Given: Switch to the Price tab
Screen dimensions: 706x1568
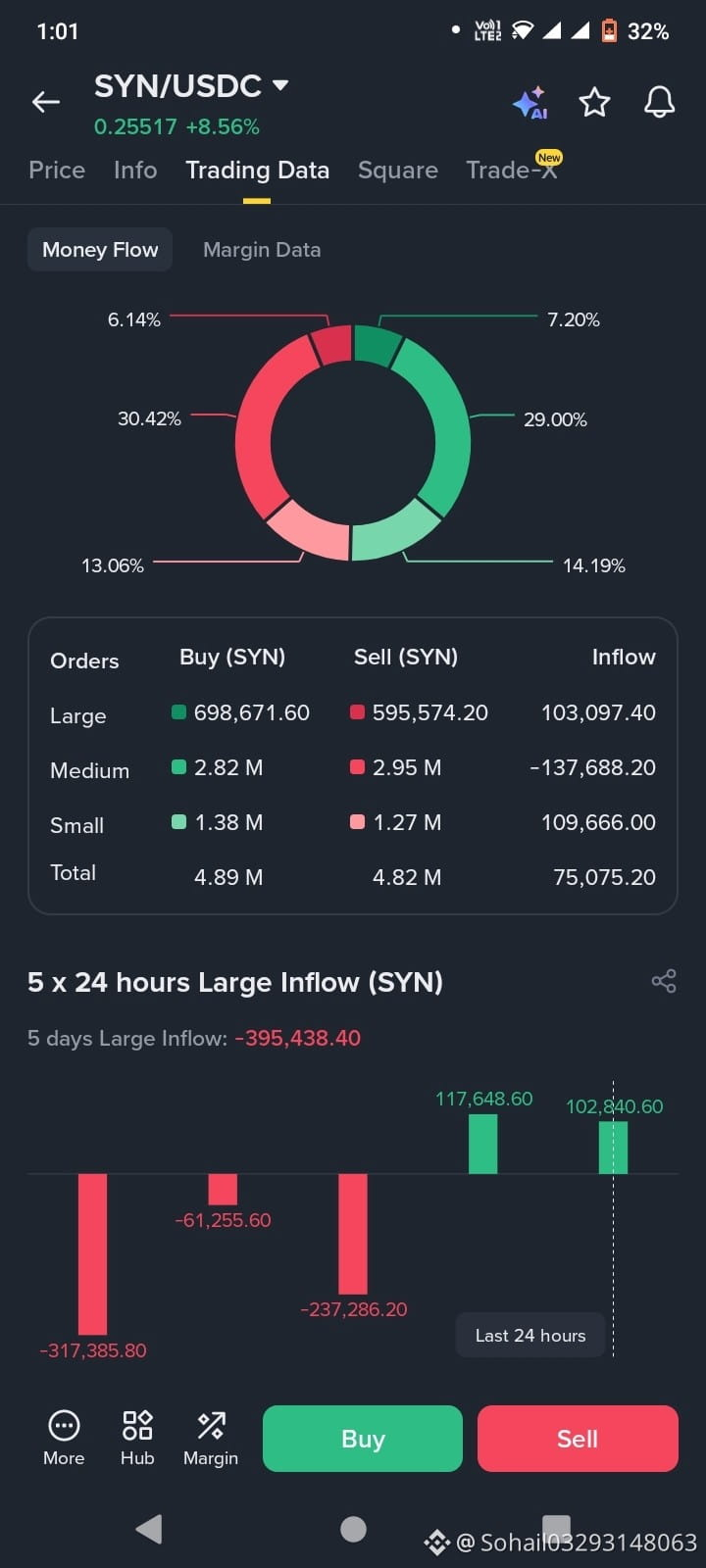Looking at the screenshot, I should point(57,170).
